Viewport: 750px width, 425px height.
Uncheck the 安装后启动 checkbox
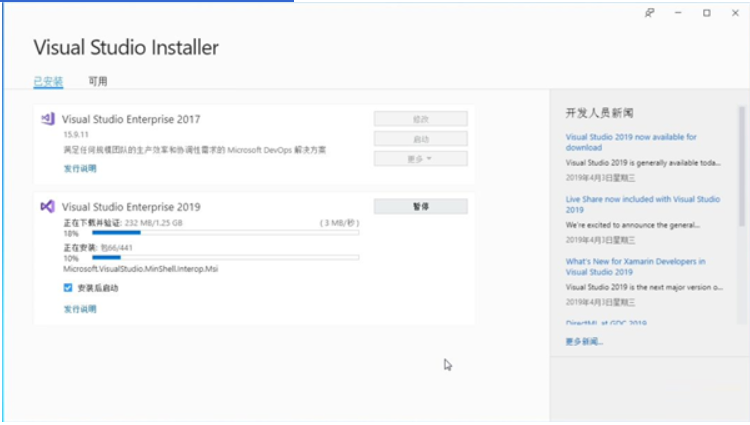pyautogui.click(x=68, y=288)
